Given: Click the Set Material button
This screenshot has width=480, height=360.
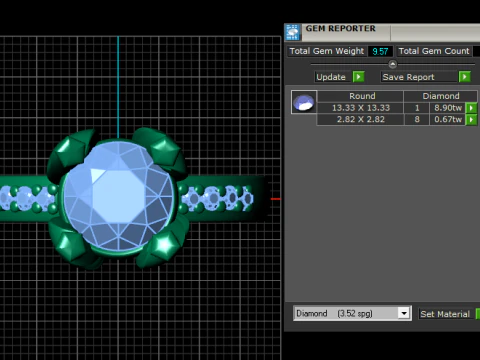Looking at the screenshot, I should [445, 314].
